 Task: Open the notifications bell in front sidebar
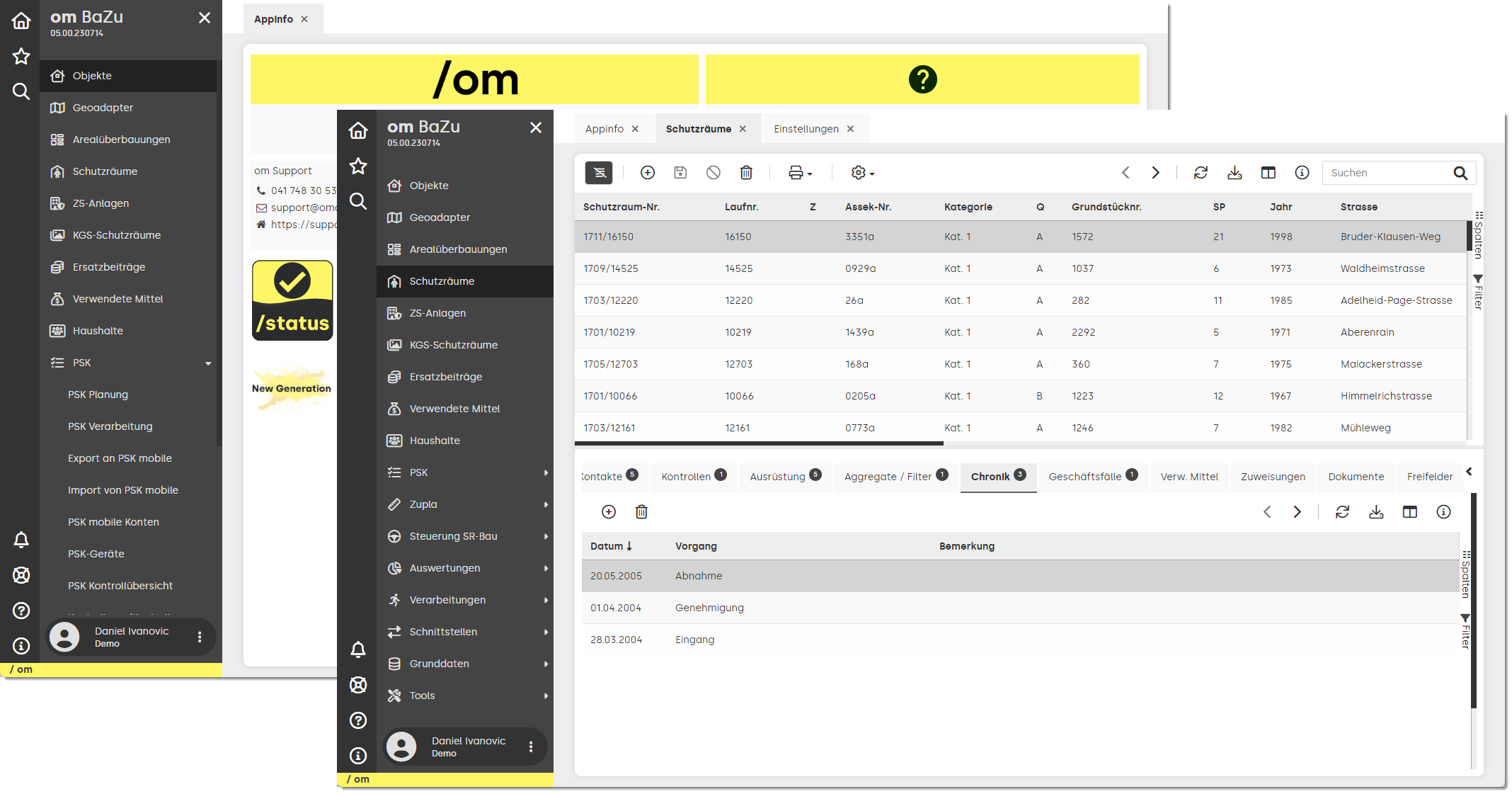tap(358, 650)
